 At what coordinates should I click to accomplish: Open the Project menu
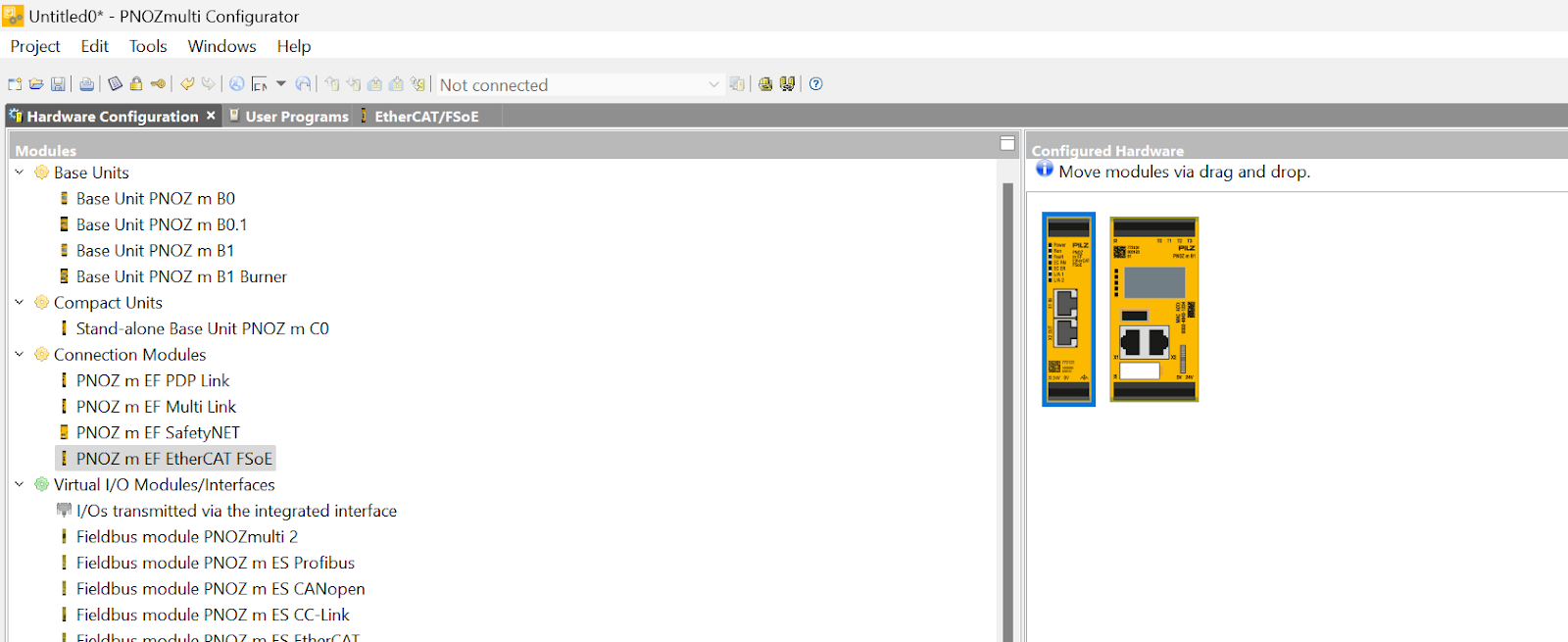(35, 46)
